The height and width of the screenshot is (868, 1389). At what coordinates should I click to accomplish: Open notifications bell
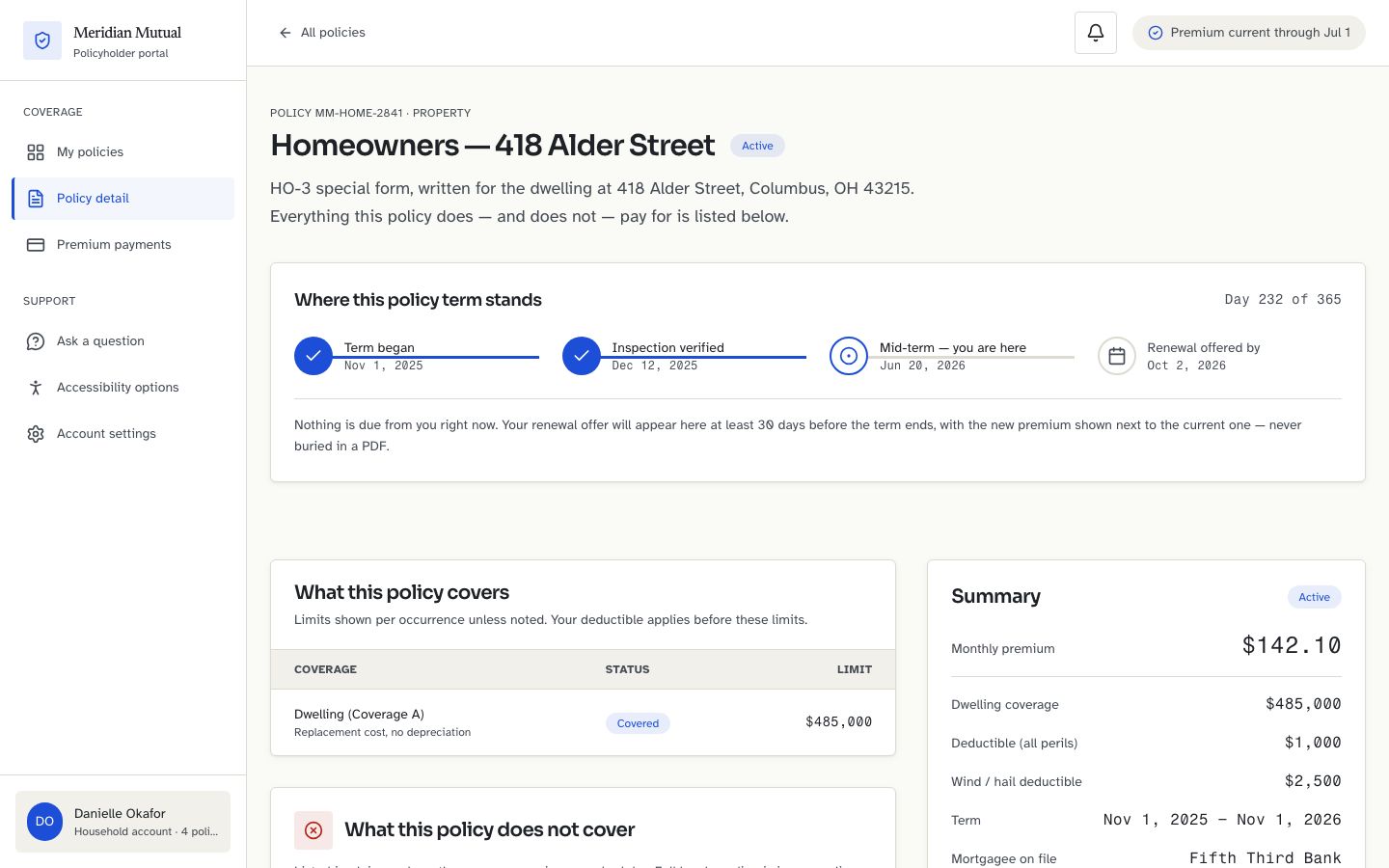pyautogui.click(x=1096, y=33)
